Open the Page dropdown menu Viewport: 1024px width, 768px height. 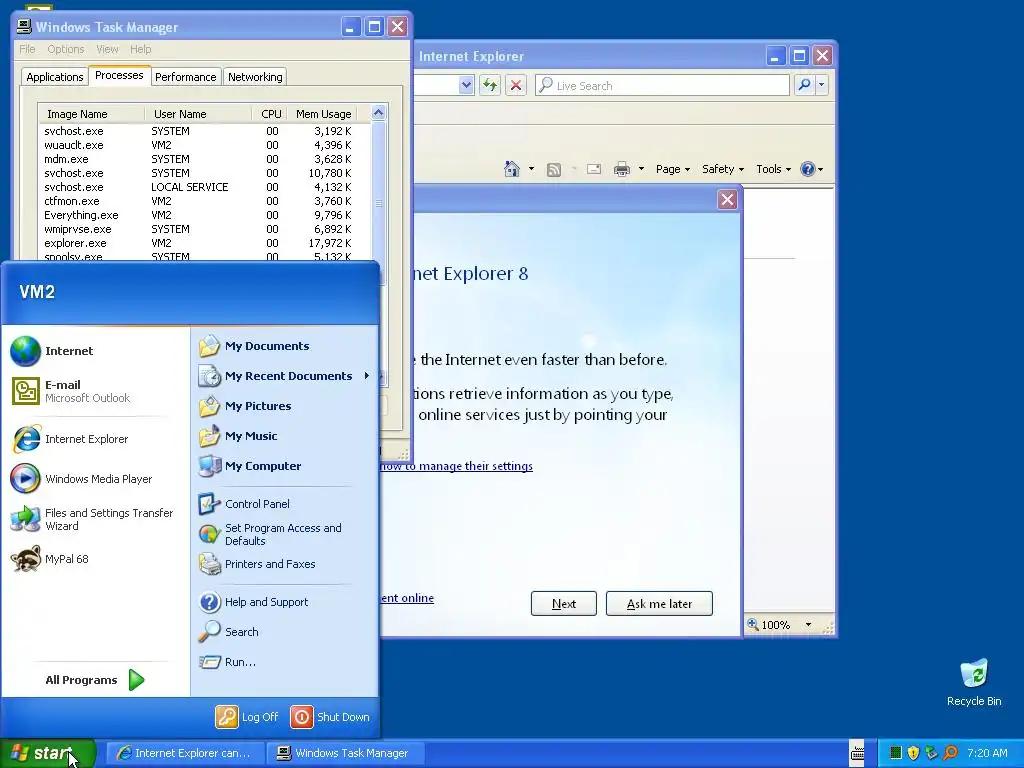pyautogui.click(x=673, y=169)
